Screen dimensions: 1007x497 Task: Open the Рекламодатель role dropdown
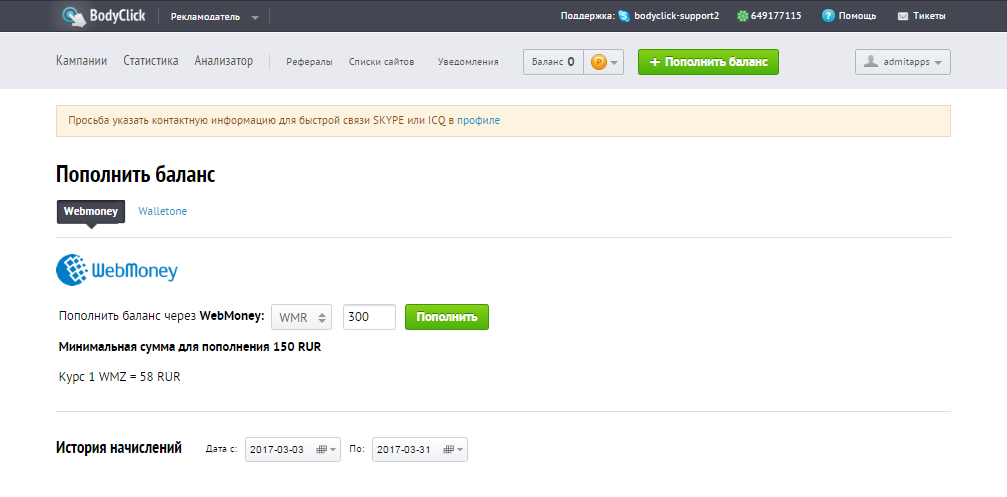[215, 17]
